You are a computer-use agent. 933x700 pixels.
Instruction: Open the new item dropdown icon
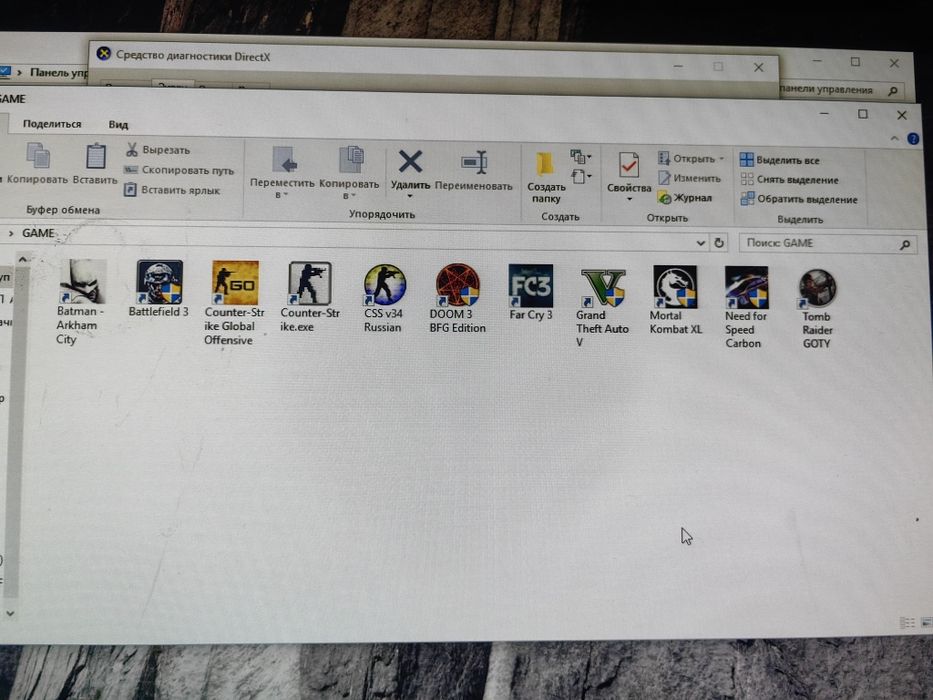pyautogui.click(x=581, y=157)
